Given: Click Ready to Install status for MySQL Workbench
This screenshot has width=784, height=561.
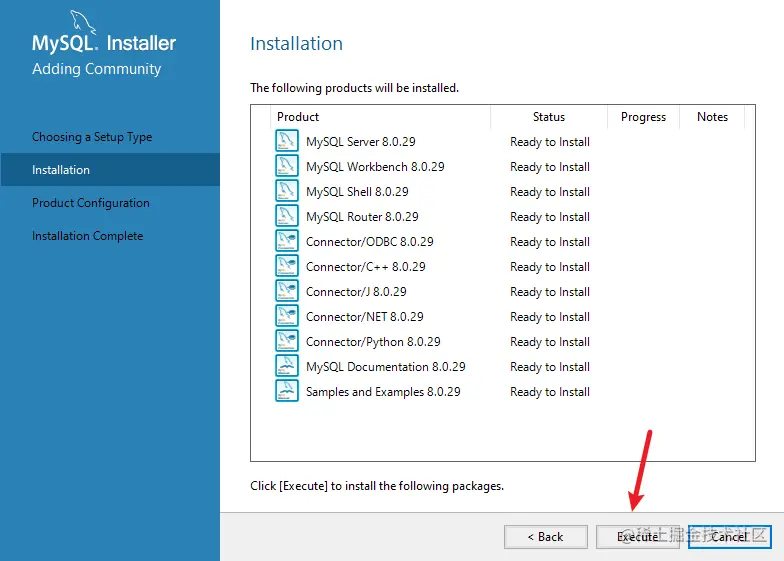Looking at the screenshot, I should point(550,167).
